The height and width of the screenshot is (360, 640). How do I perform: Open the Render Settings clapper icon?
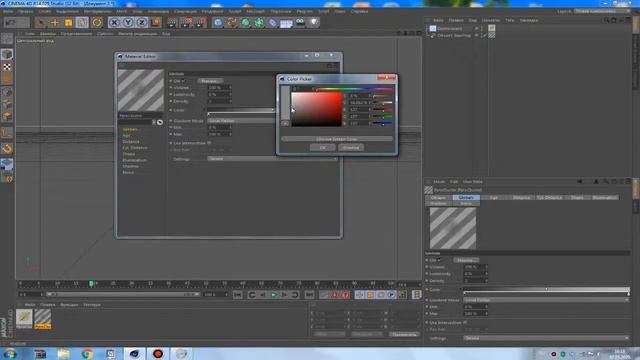[201, 22]
